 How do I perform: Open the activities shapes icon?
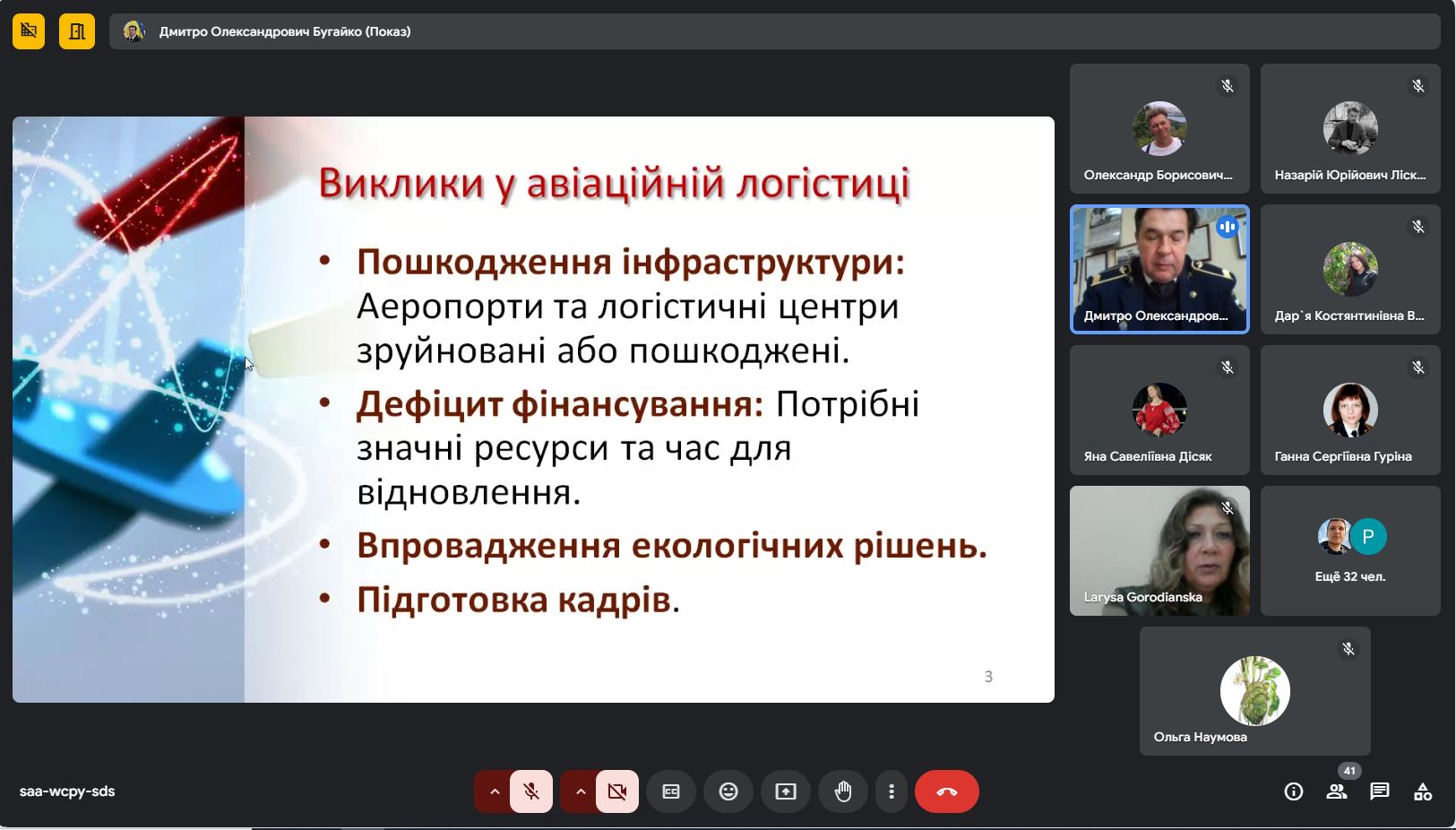pos(1423,791)
